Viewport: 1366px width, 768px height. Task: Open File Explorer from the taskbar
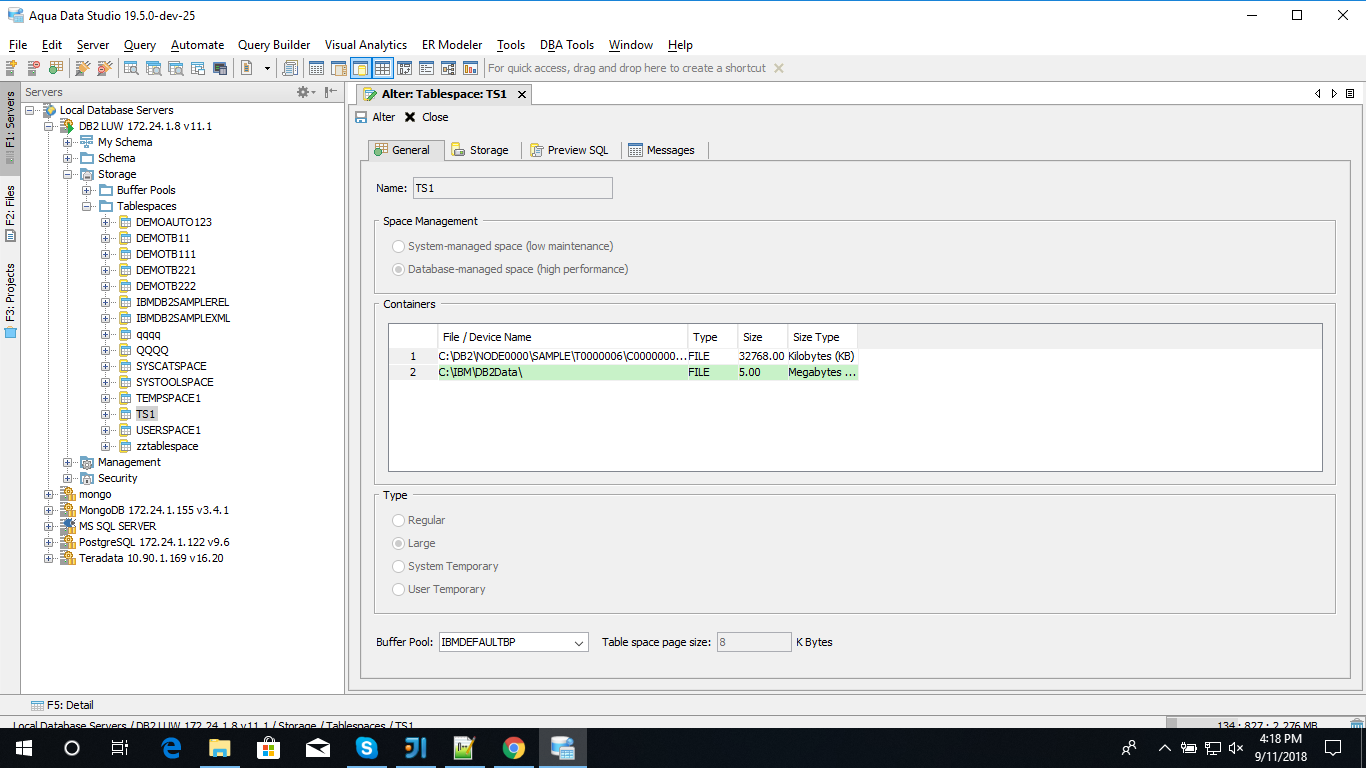click(x=220, y=748)
